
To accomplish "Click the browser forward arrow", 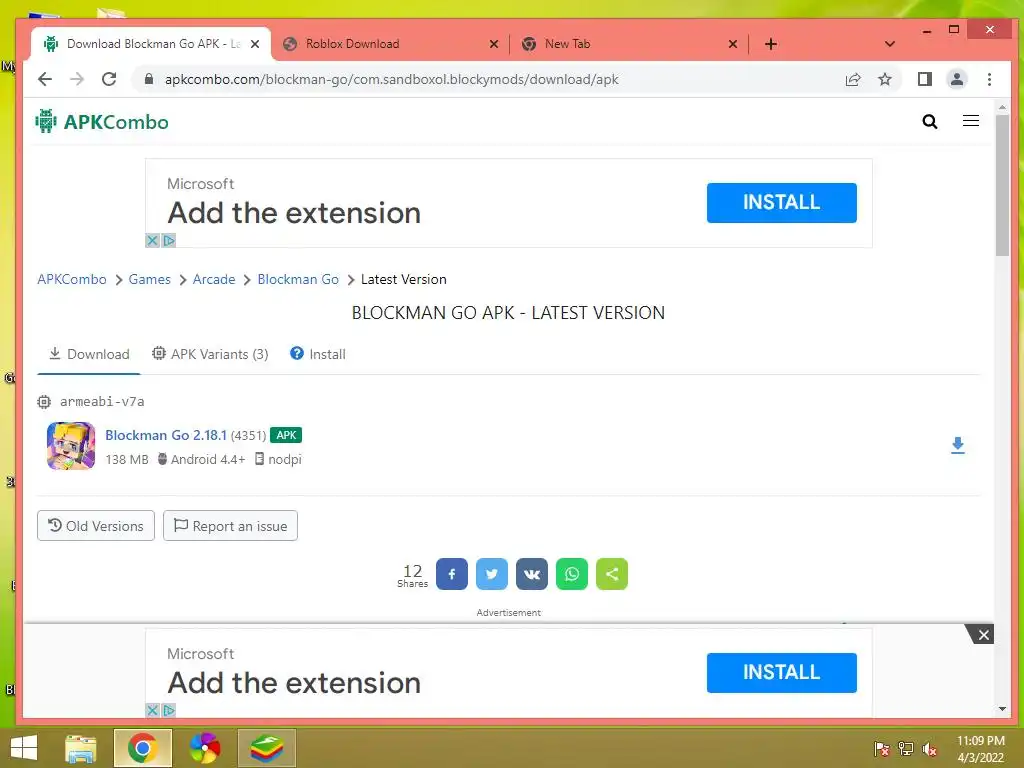I will [x=76, y=79].
